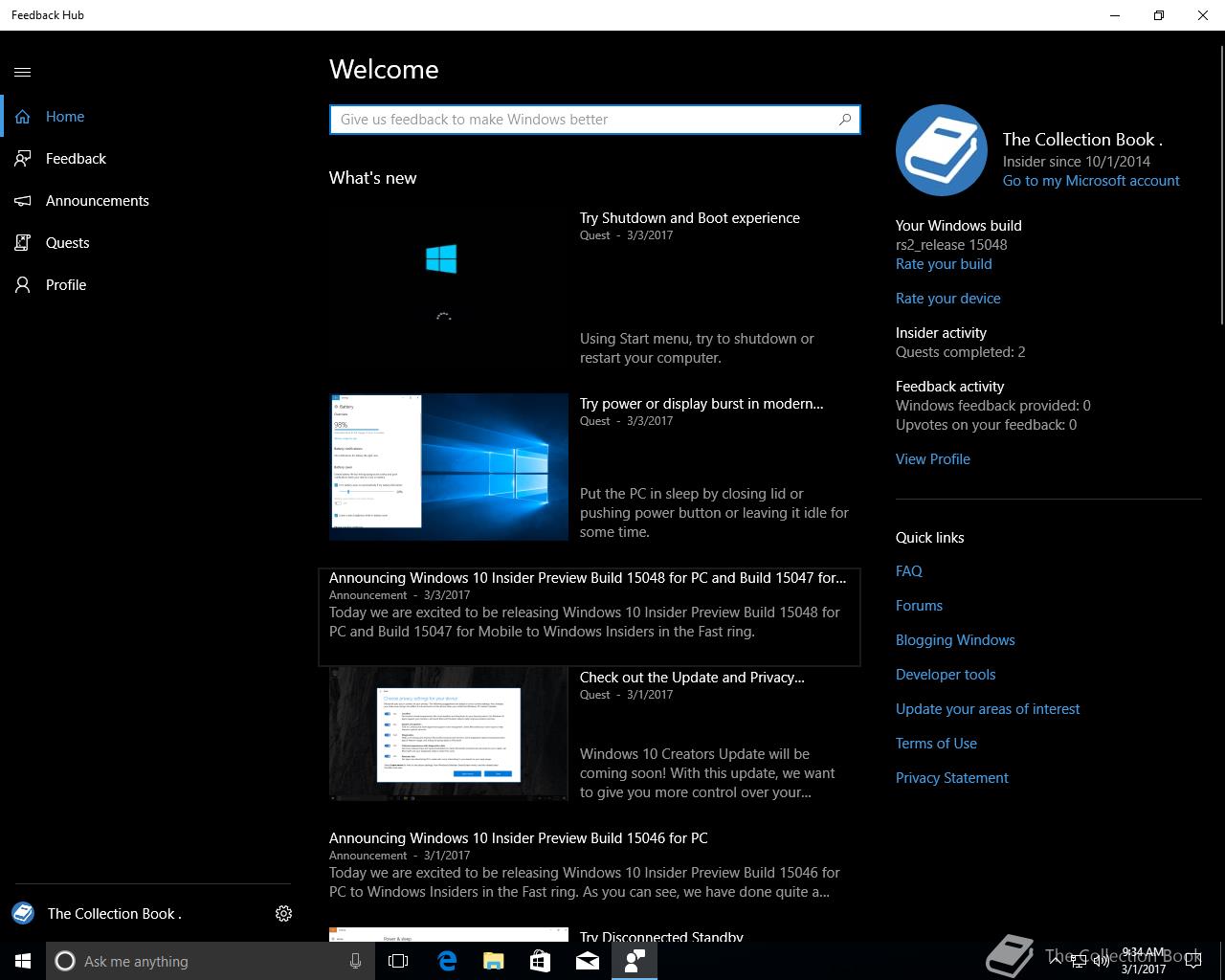Open Try Shutdown and Boot experience quest
Image resolution: width=1225 pixels, height=980 pixels.
click(x=690, y=218)
